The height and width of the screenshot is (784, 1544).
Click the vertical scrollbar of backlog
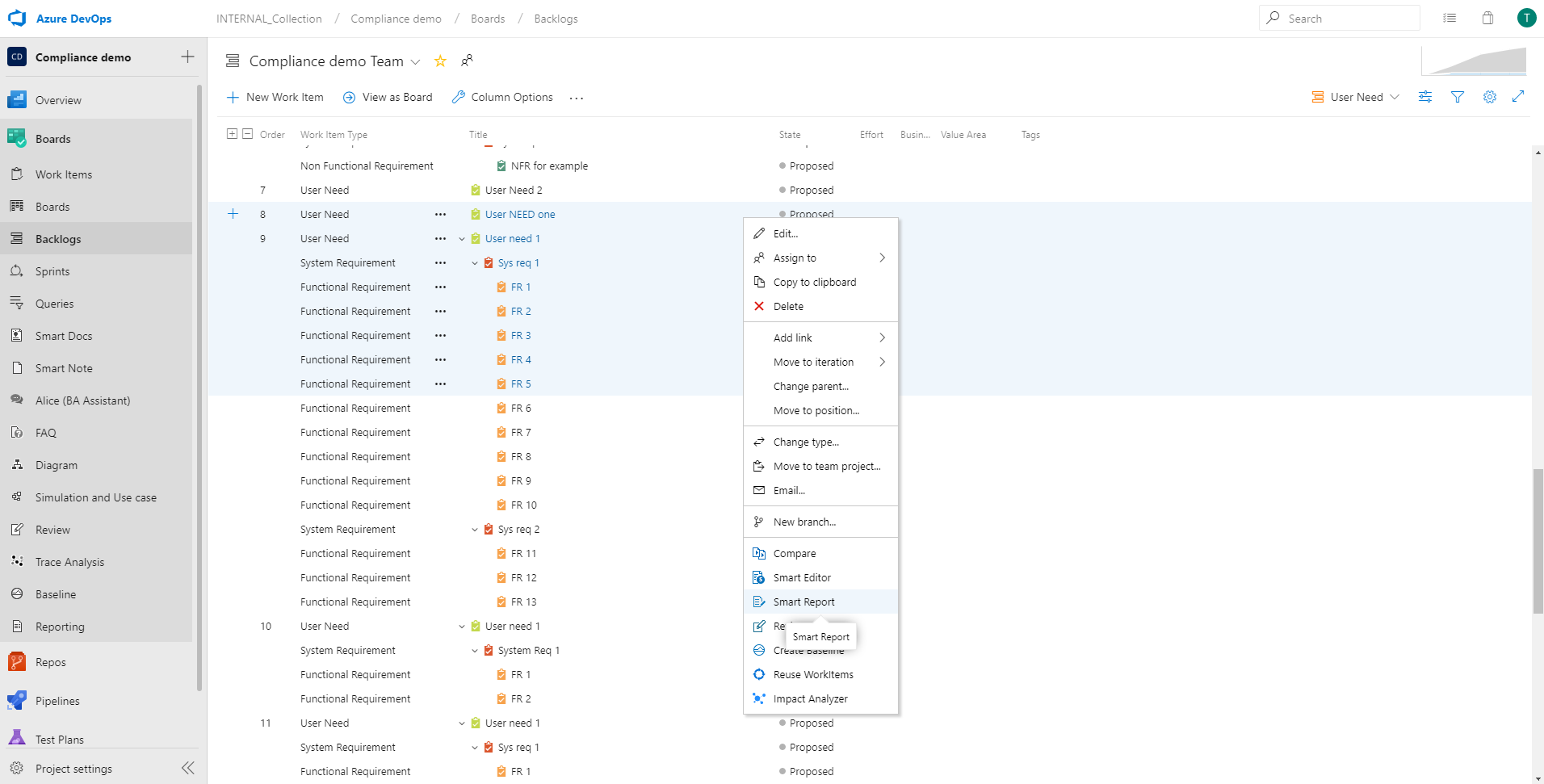pyautogui.click(x=1538, y=541)
